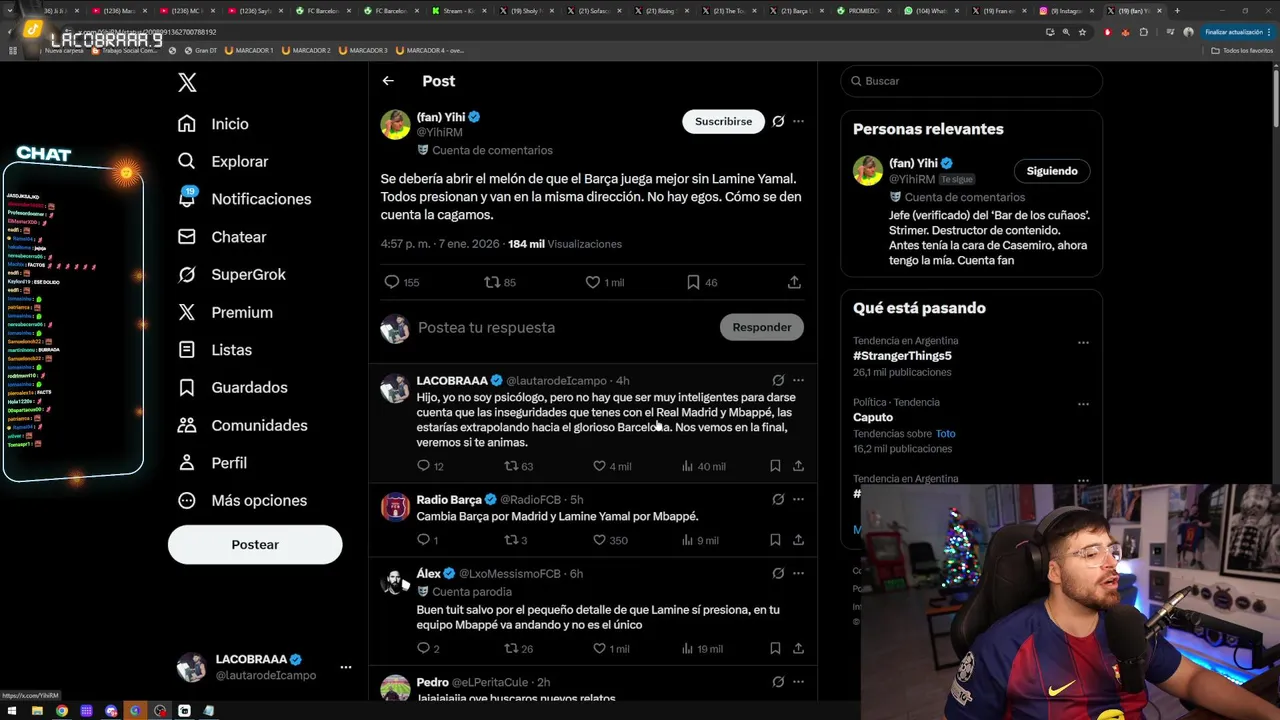Click Siguiendo button for Yihi
1280x720 pixels.
pos(1051,171)
